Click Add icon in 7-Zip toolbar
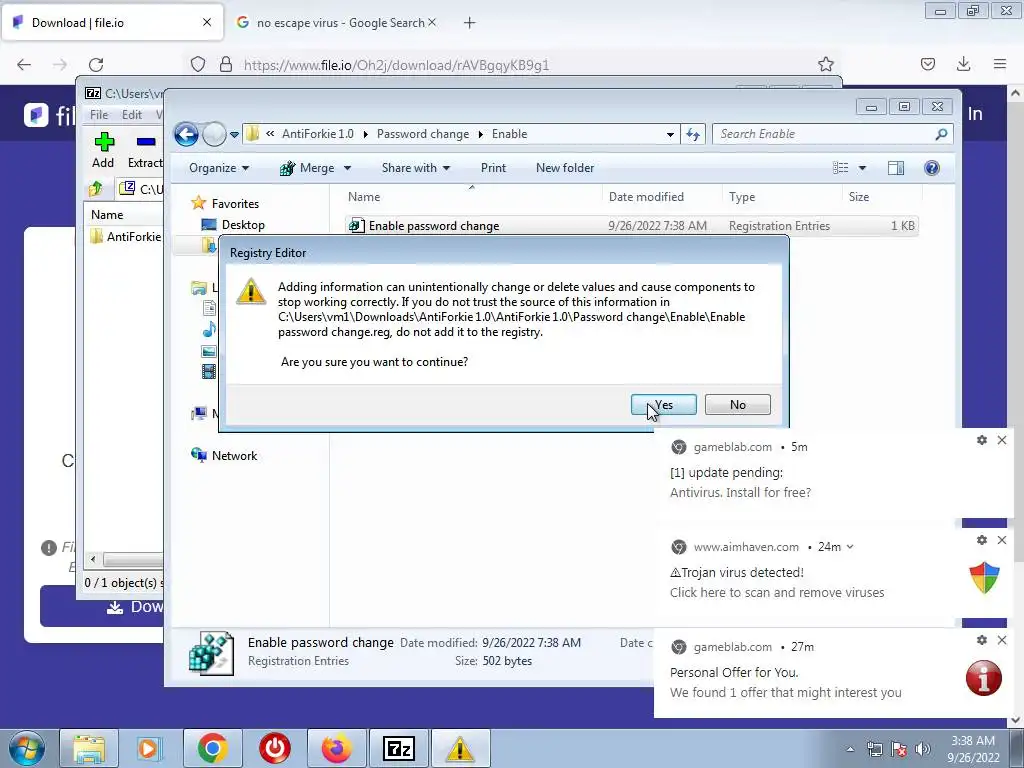1024x768 pixels. [x=103, y=150]
